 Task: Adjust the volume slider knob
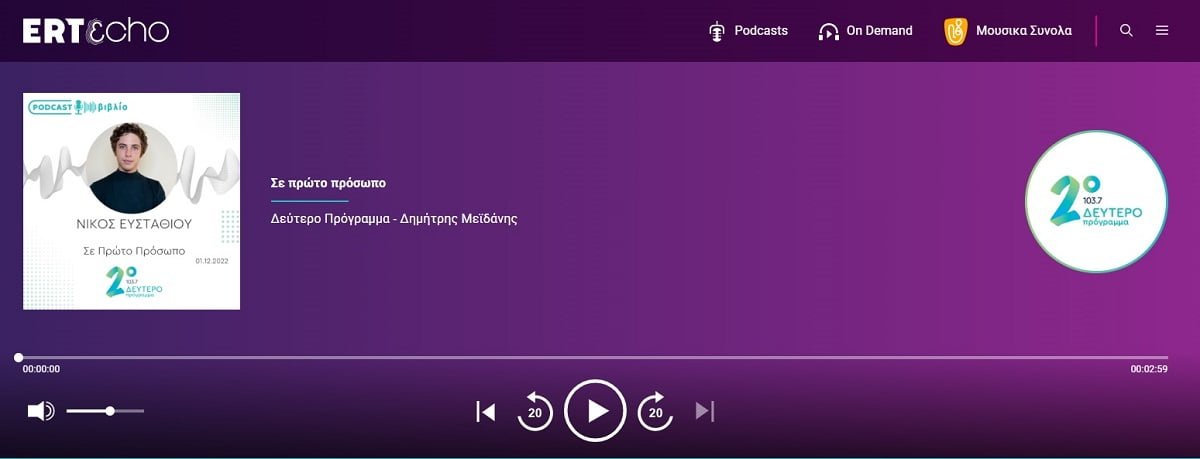tap(110, 411)
